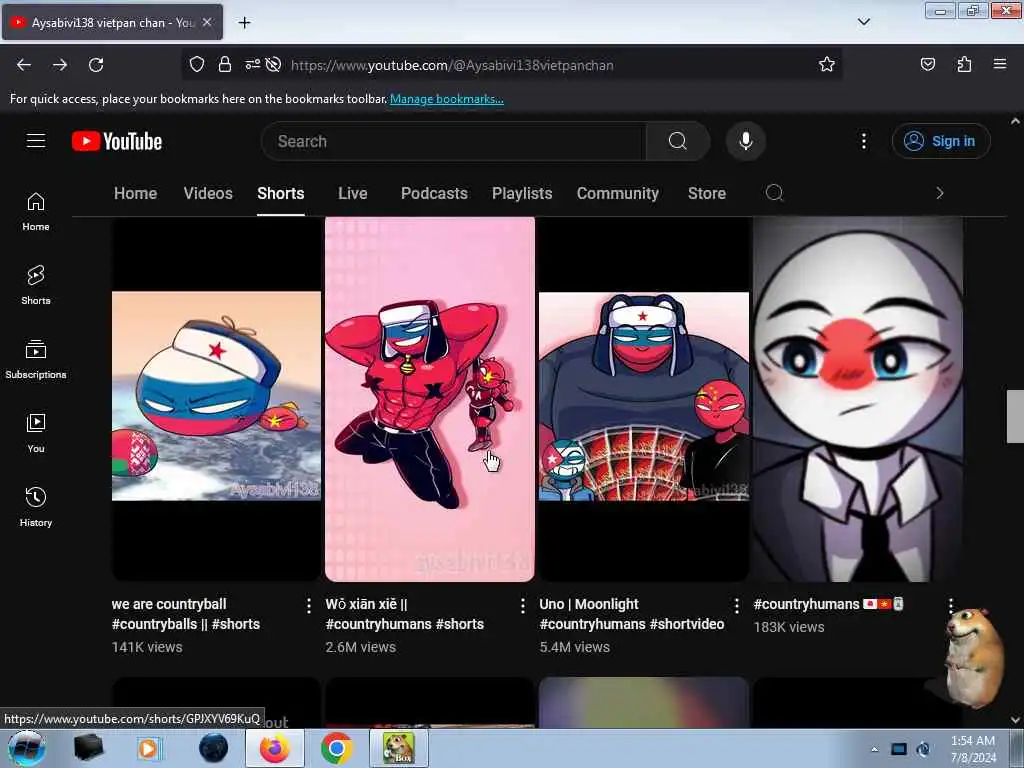Viewport: 1024px width, 768px height.
Task: Open the YouTube guide hamburger menu
Action: [36, 141]
